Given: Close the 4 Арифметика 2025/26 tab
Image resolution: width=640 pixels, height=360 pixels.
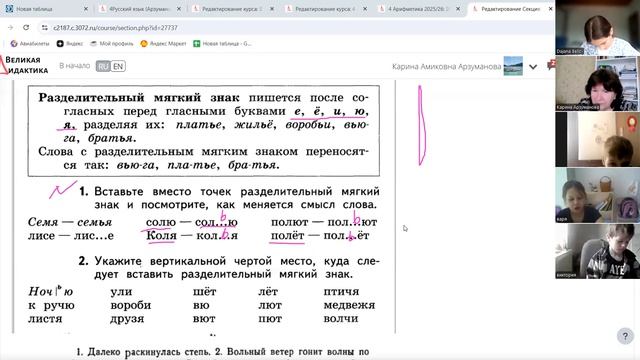Looking at the screenshot, I should coord(458,9).
